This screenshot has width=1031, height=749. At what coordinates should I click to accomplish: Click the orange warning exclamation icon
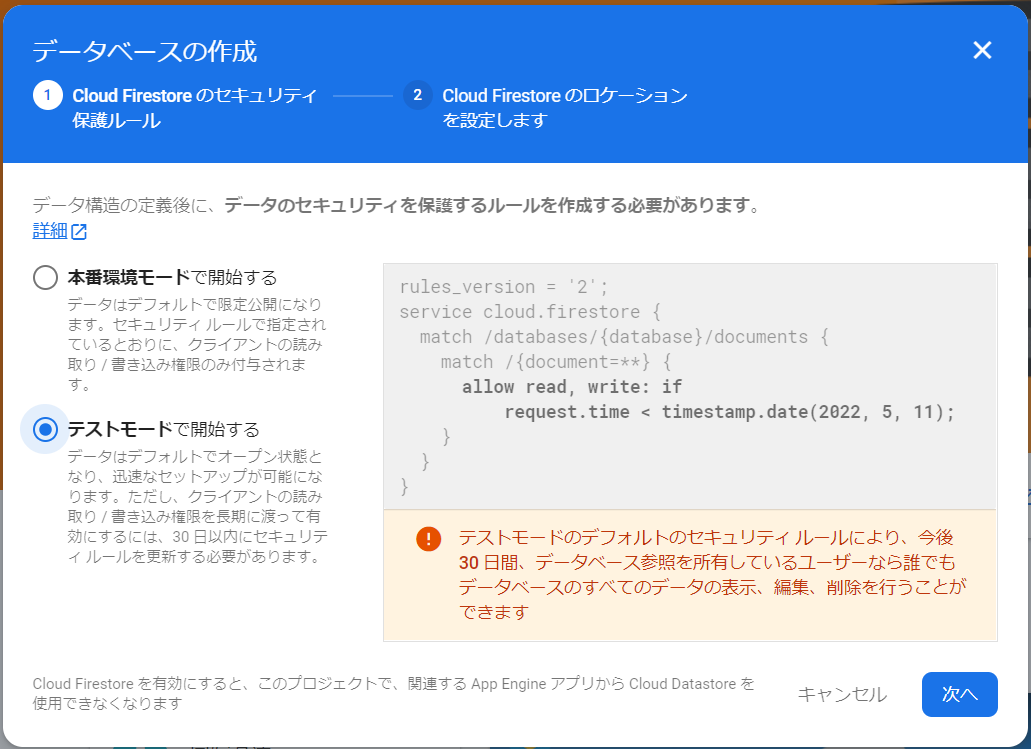[x=429, y=539]
